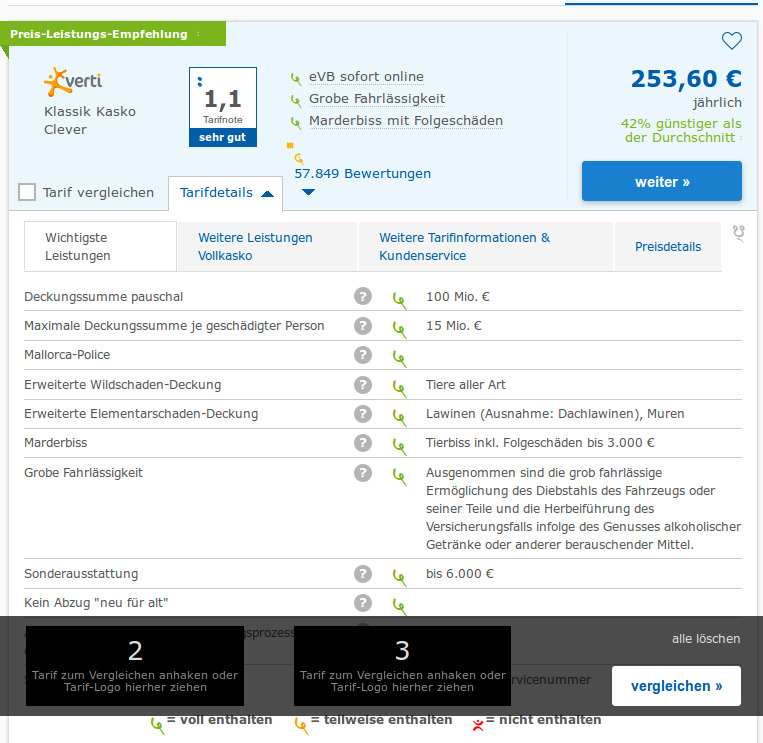Click alle löschen in comparison bar

[706, 639]
